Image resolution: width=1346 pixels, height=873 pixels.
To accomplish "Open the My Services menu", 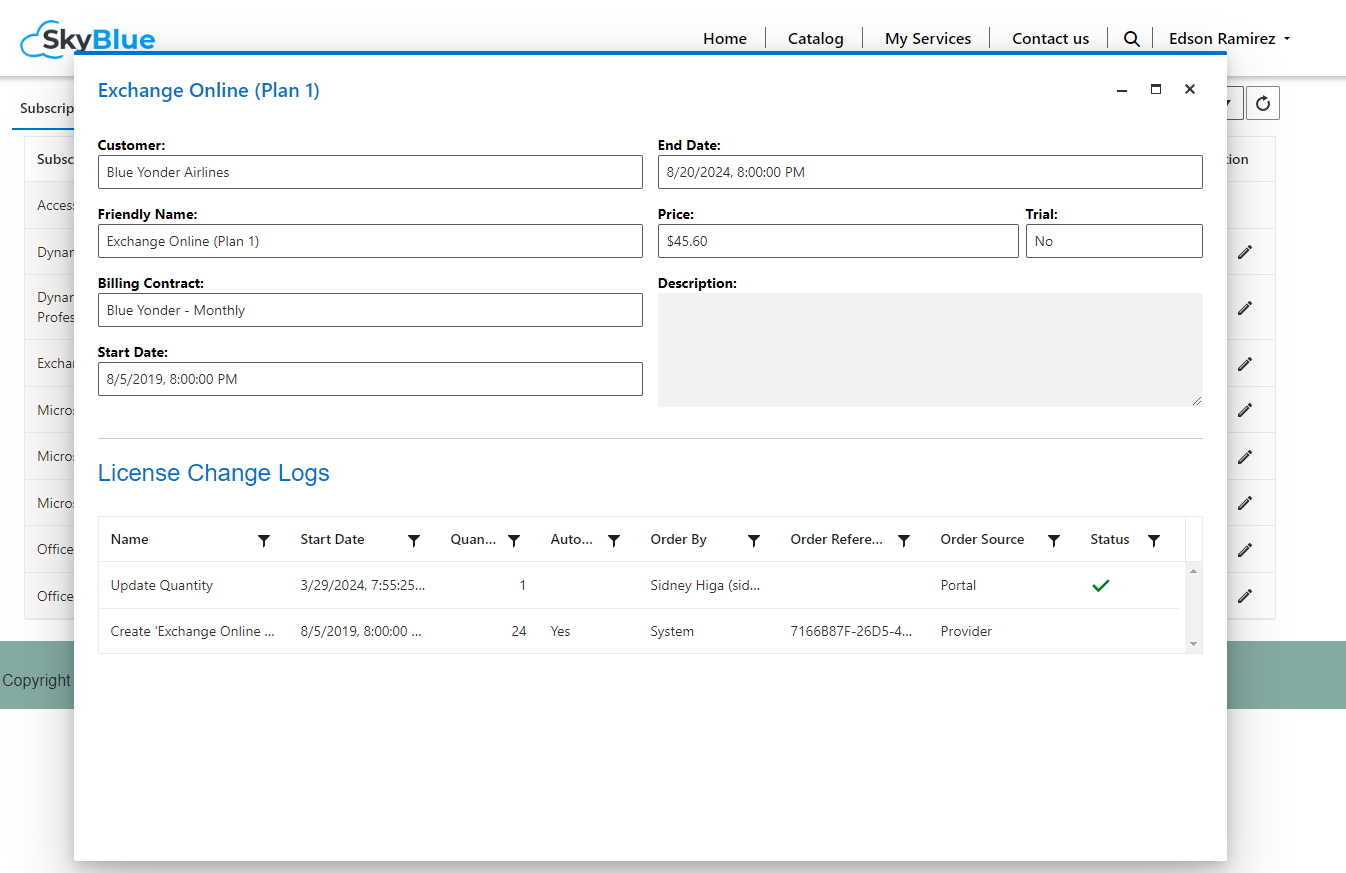I will pyautogui.click(x=927, y=39).
